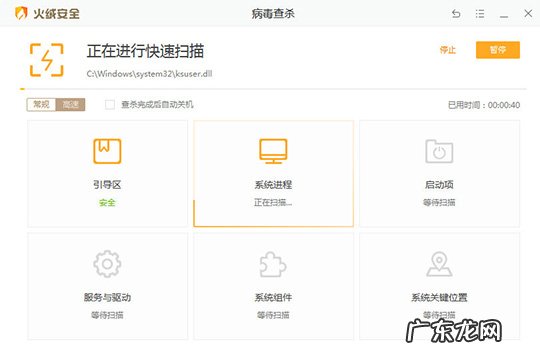Viewport: 540px width, 360px height.
Task: Click 等待扫描 under 系统组件
Action: click(x=273, y=315)
